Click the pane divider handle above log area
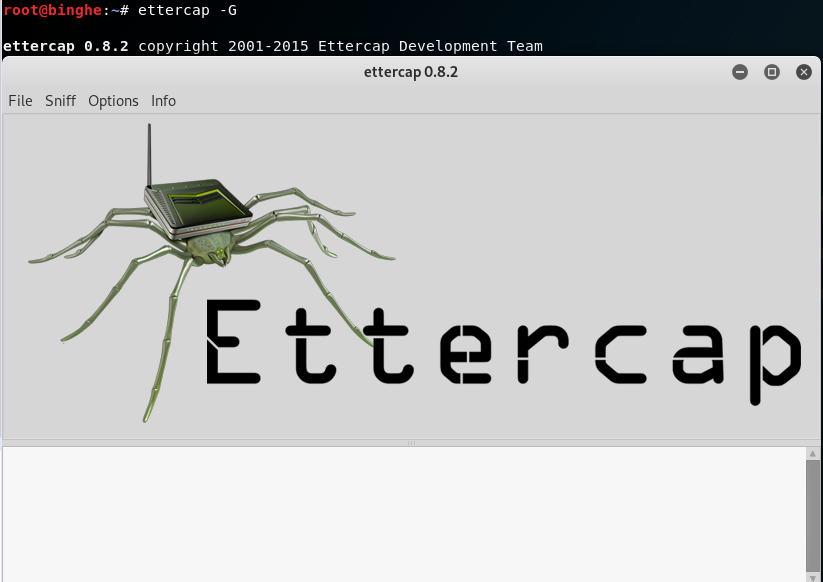823x582 pixels. [412, 443]
